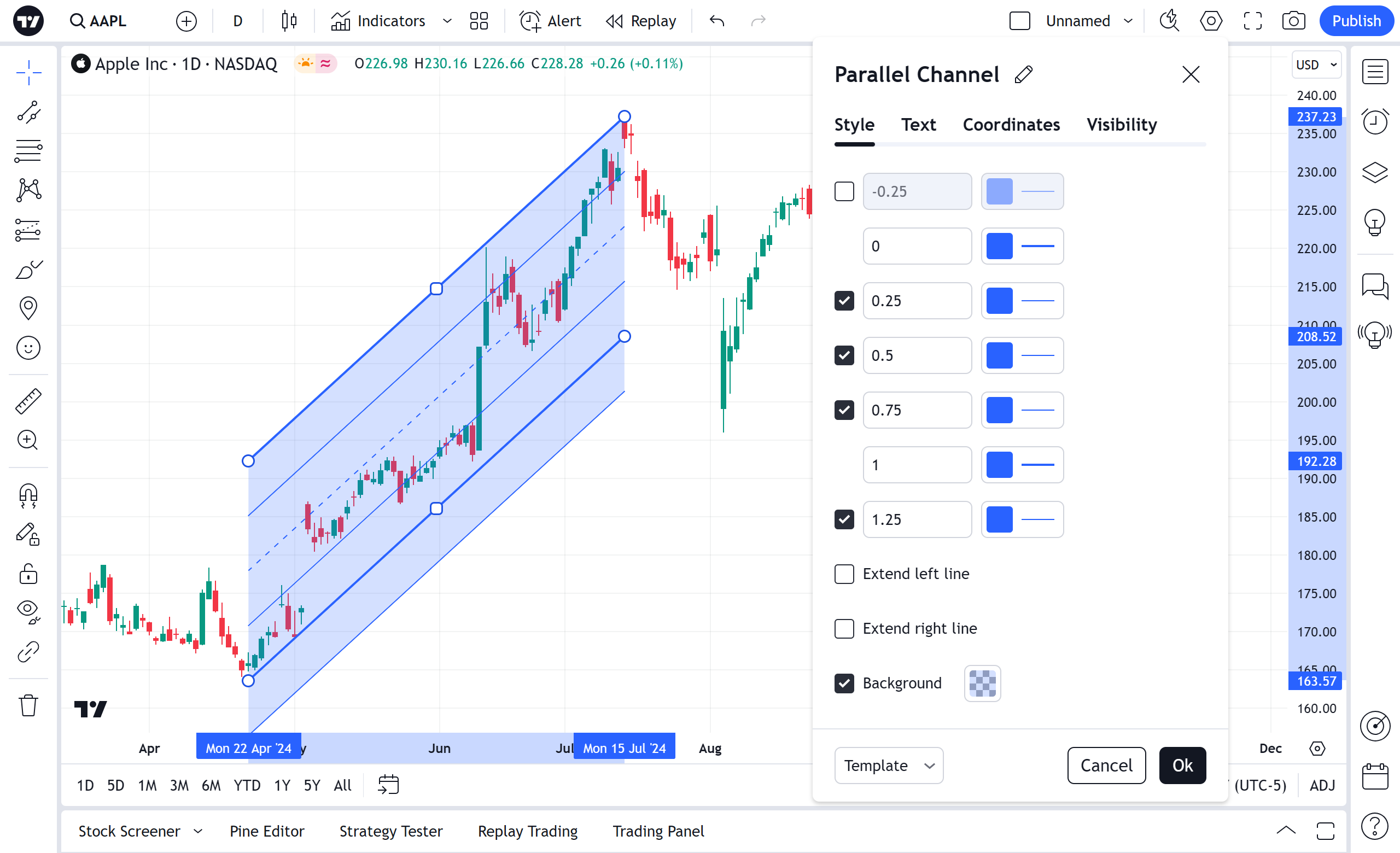Expand the Stock Screener dropdown arrow
Viewport: 1400px width, 853px height.
click(x=198, y=832)
